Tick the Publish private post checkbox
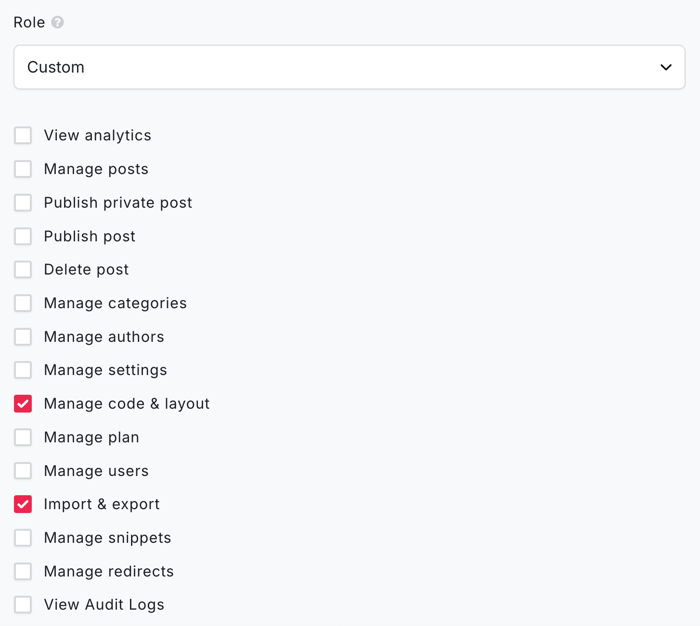The width and height of the screenshot is (700, 626). [23, 203]
